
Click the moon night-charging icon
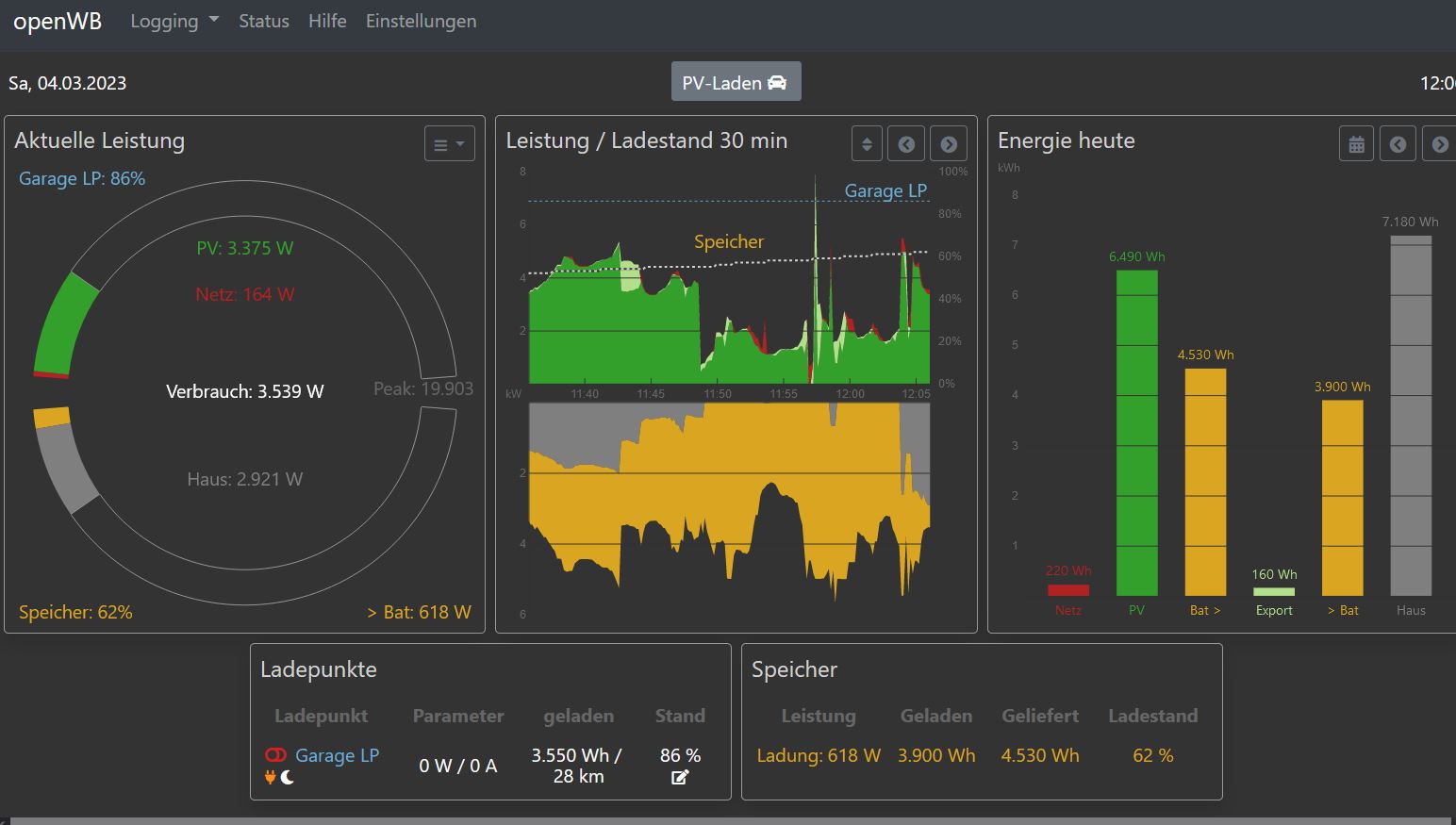pos(288,778)
